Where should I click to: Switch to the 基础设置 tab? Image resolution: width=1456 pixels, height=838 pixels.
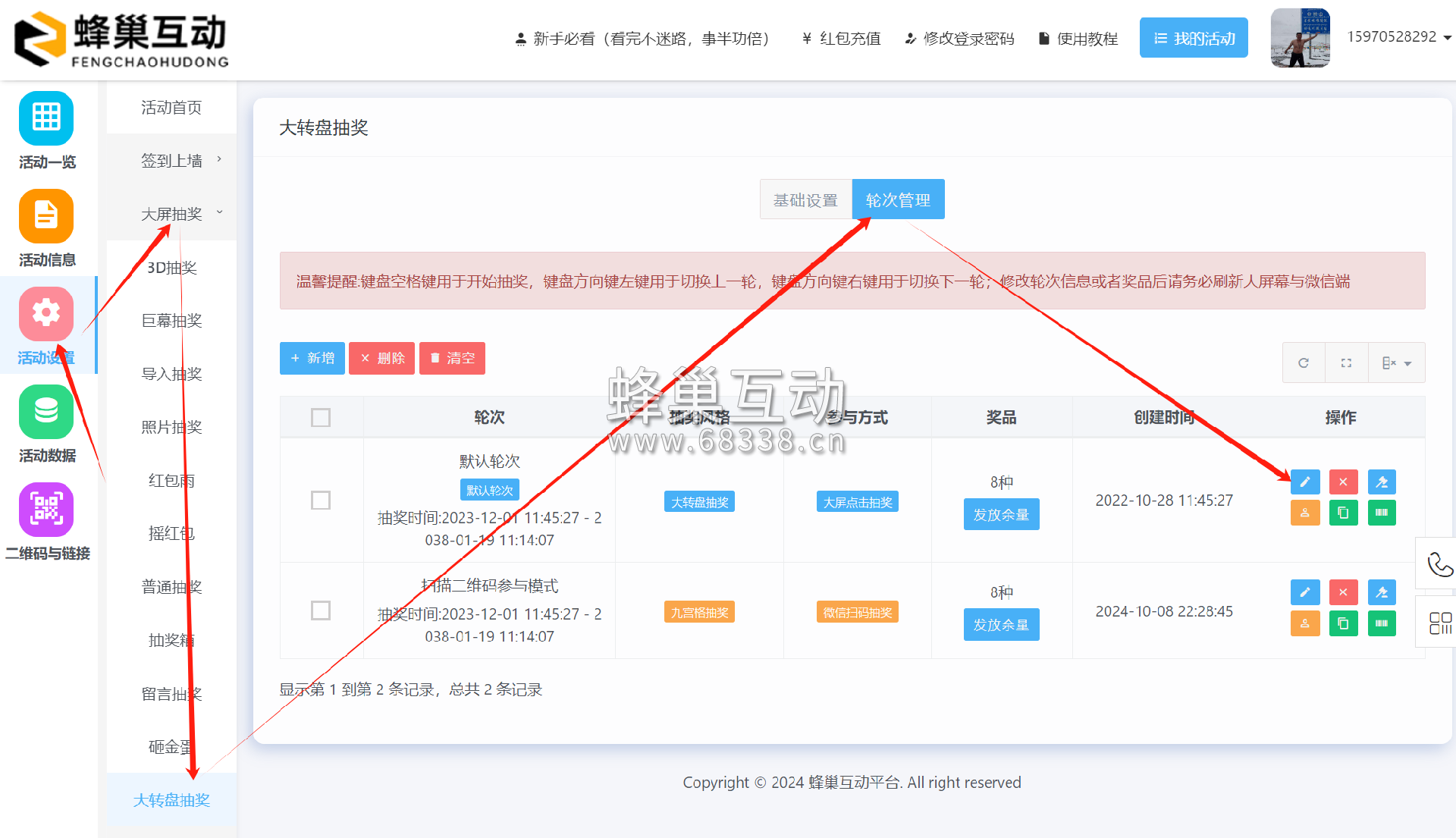[x=805, y=199]
